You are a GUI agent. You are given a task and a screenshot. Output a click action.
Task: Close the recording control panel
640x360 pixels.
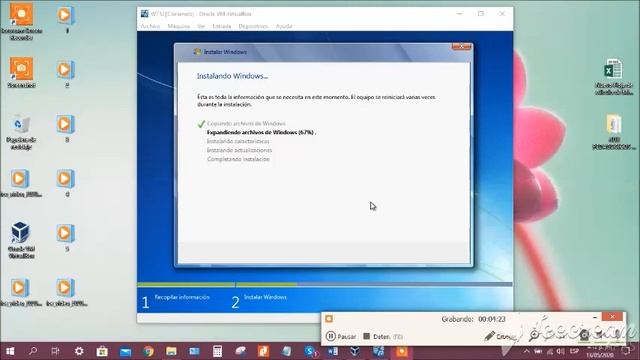click(613, 317)
